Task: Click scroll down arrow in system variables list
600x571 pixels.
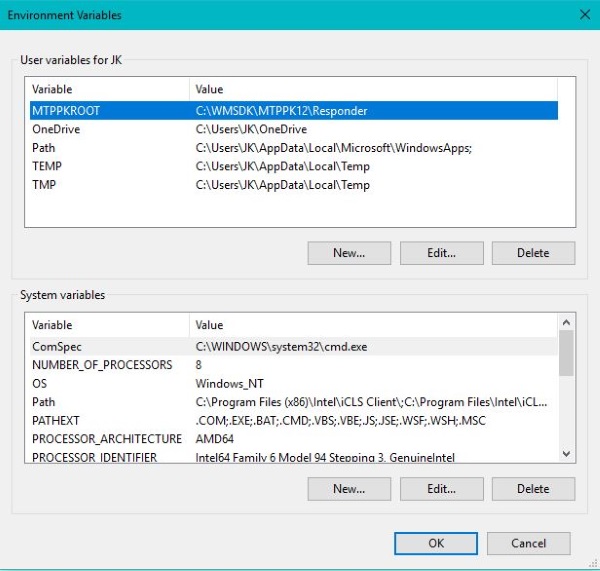Action: (566, 454)
